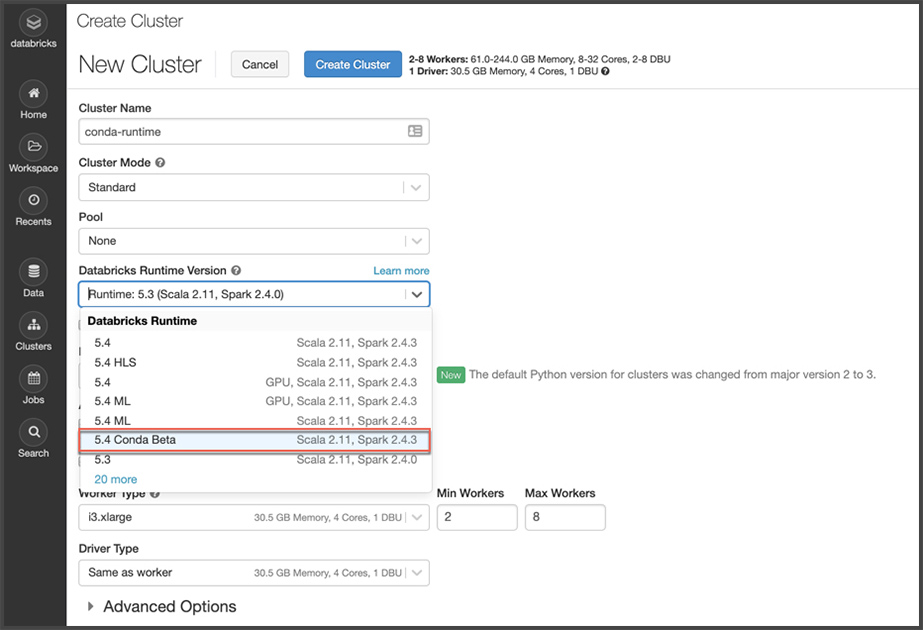Expand the Advanced Options section
The height and width of the screenshot is (630, 923).
(162, 607)
